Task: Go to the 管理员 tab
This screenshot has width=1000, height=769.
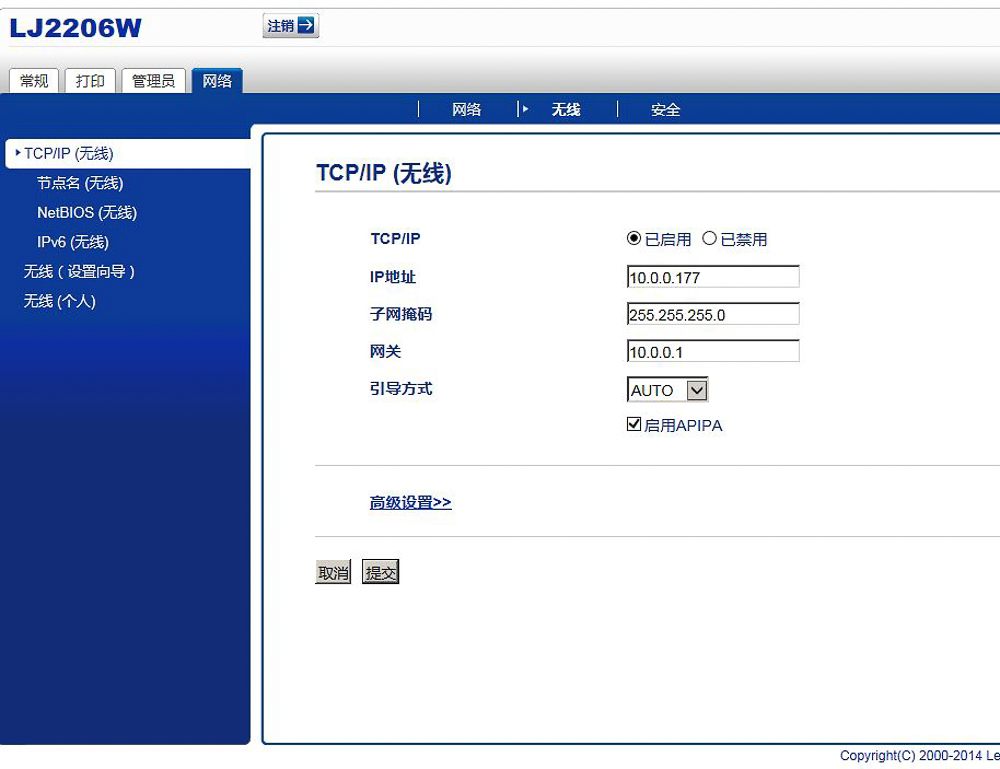Action: 152,80
